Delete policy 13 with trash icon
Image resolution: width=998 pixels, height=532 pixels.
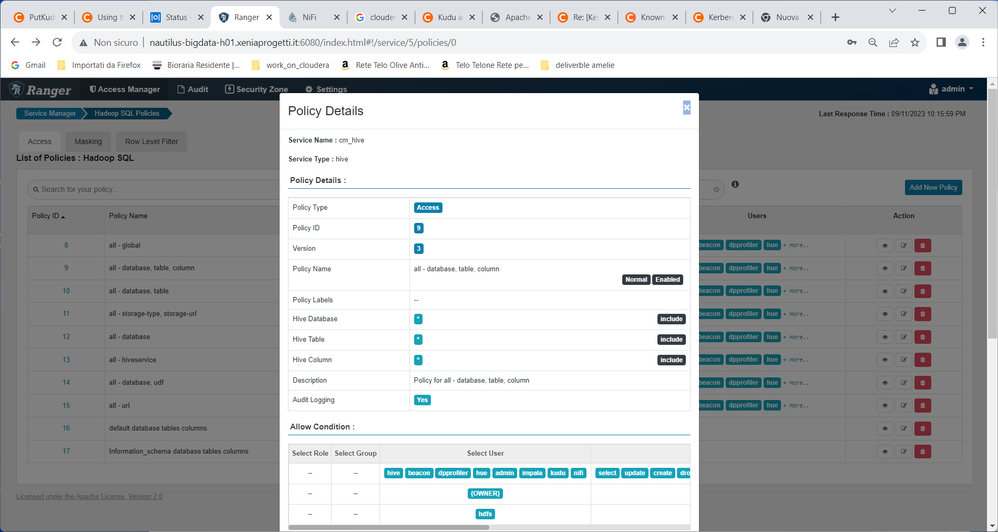tap(923, 360)
